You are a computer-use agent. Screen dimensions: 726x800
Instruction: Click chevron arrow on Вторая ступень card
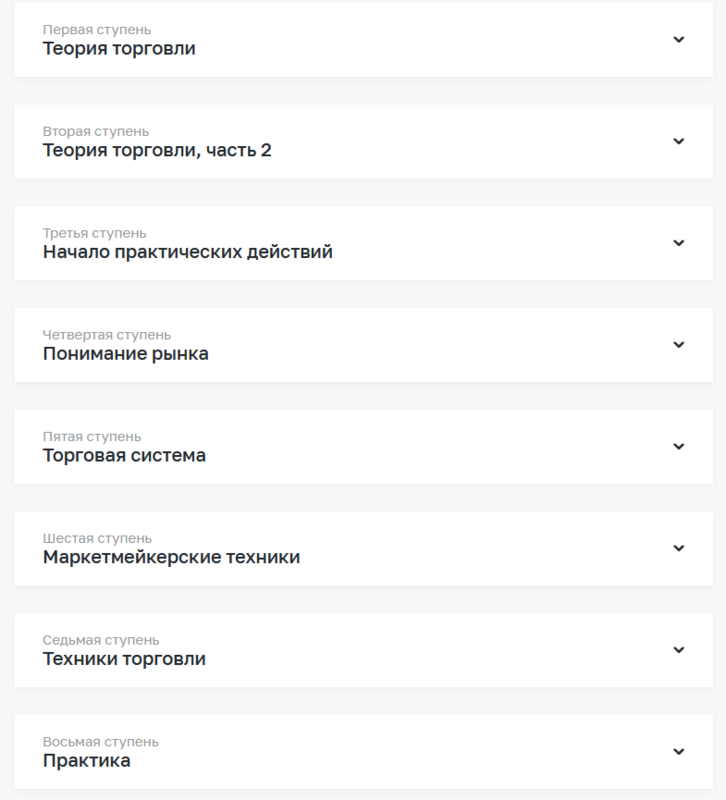679,141
